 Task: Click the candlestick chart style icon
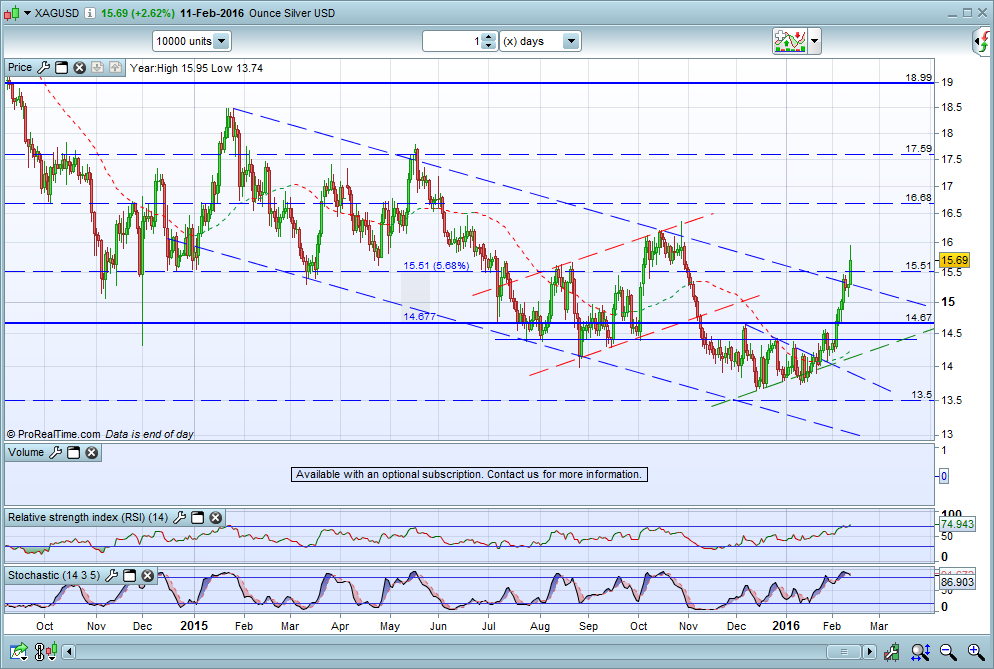click(12, 13)
